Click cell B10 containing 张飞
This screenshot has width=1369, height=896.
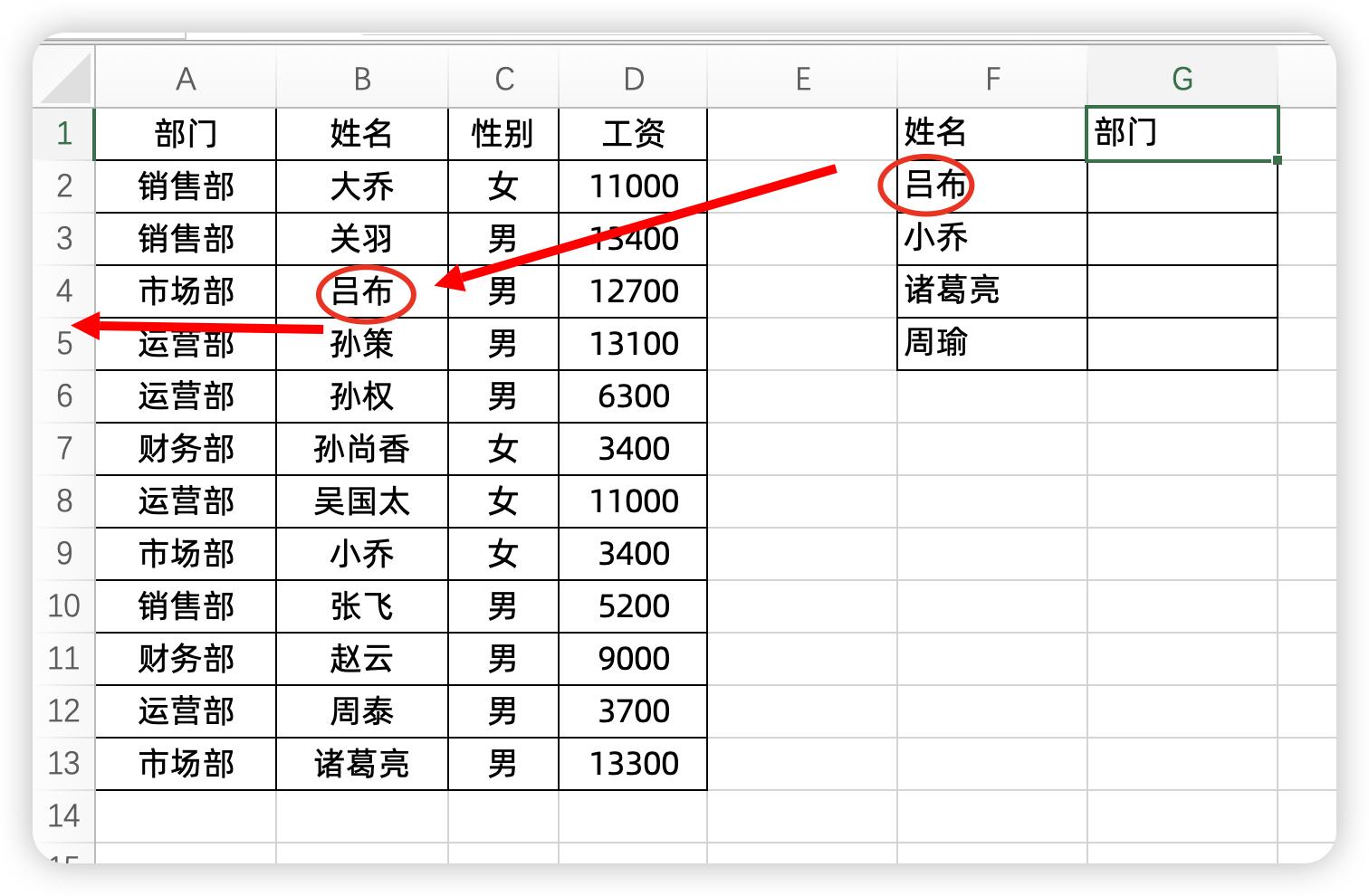362,606
